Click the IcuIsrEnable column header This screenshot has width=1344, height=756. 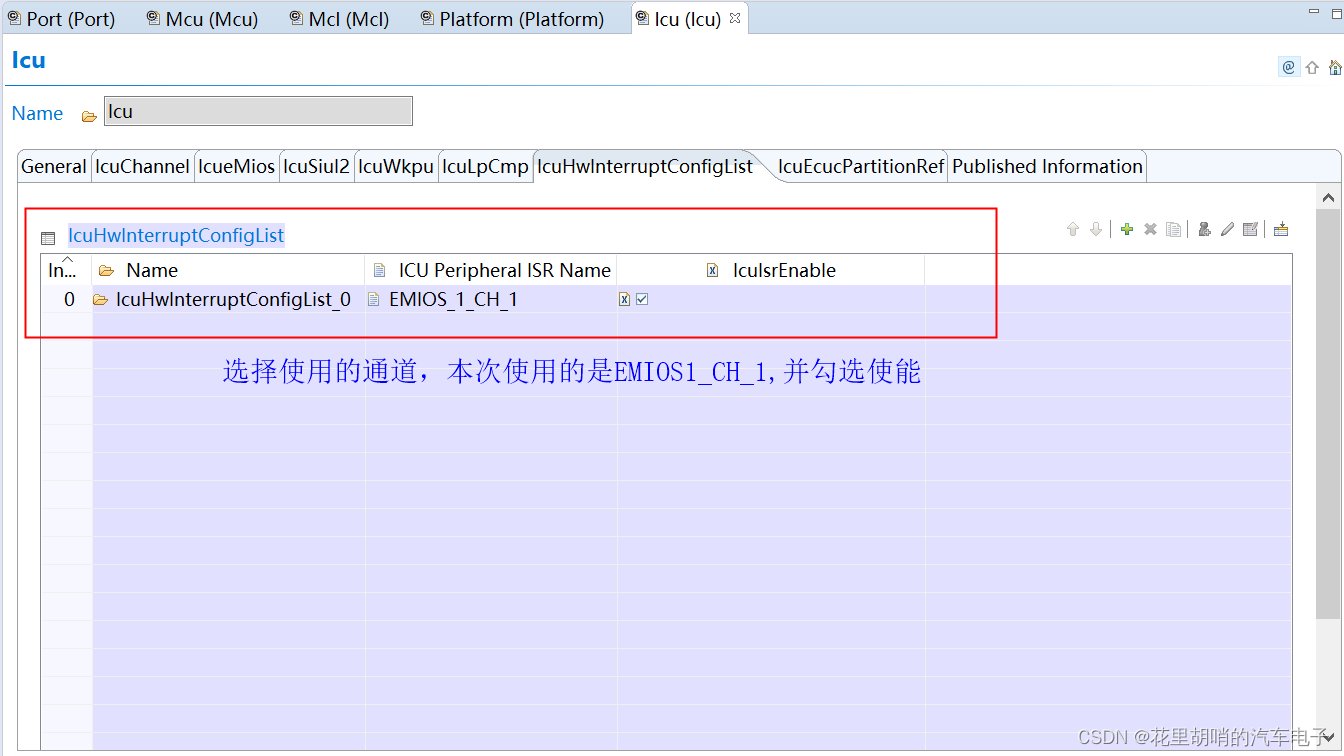point(771,270)
